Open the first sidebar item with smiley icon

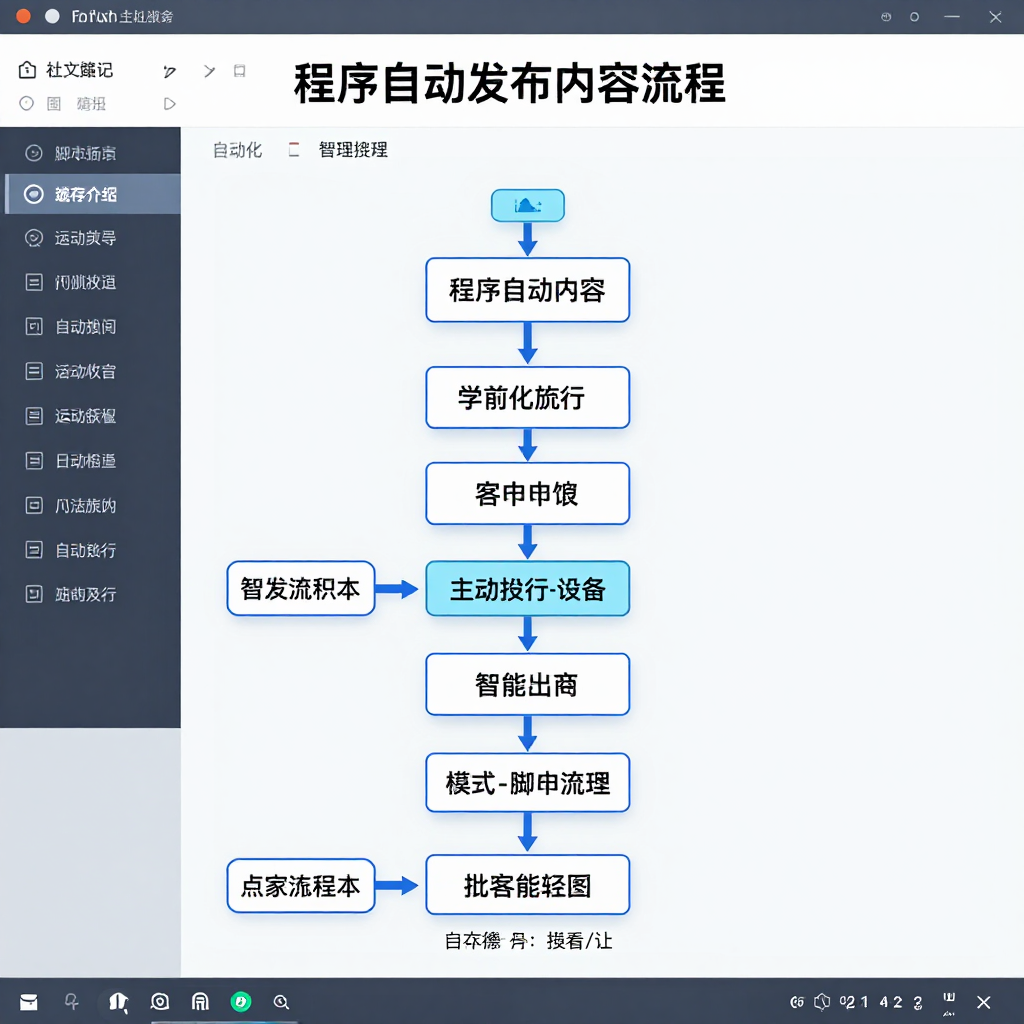point(92,153)
